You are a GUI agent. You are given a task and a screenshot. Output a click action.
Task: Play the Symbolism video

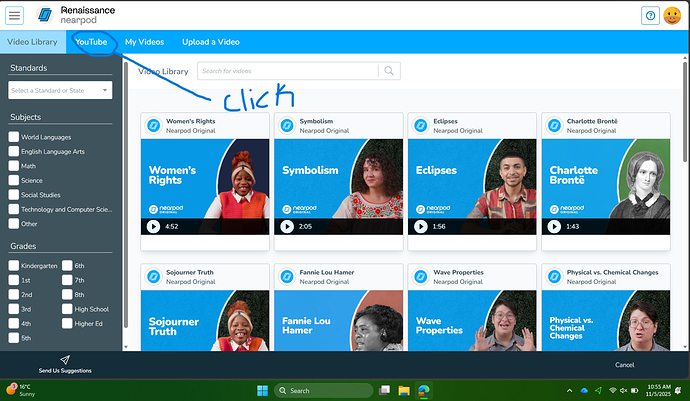tap(287, 227)
